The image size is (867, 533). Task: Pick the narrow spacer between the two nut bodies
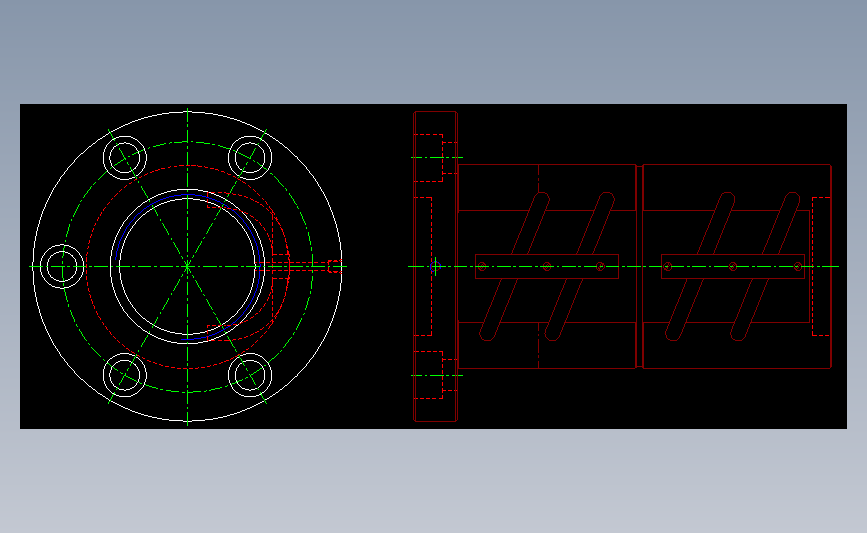(x=640, y=266)
